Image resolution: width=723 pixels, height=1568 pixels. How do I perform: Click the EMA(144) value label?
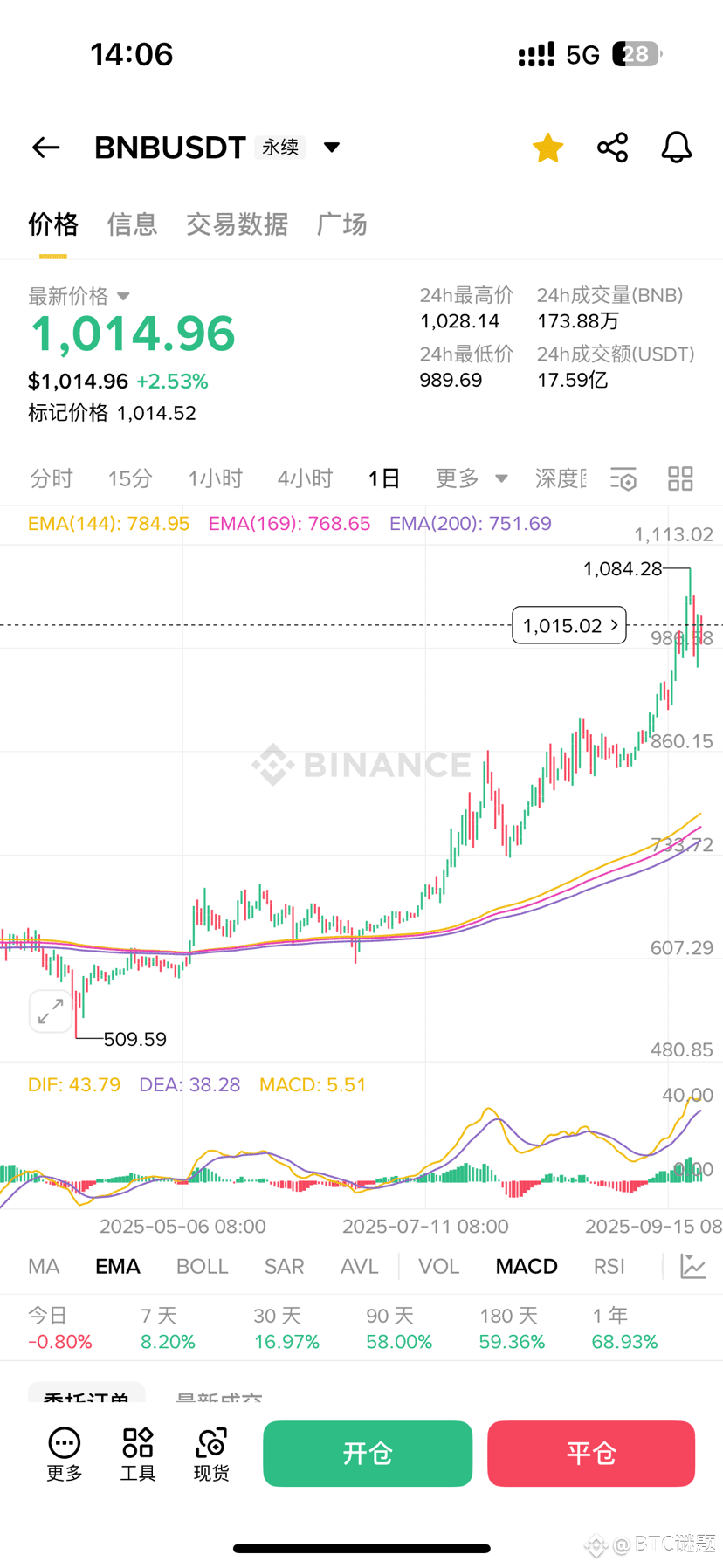(108, 524)
